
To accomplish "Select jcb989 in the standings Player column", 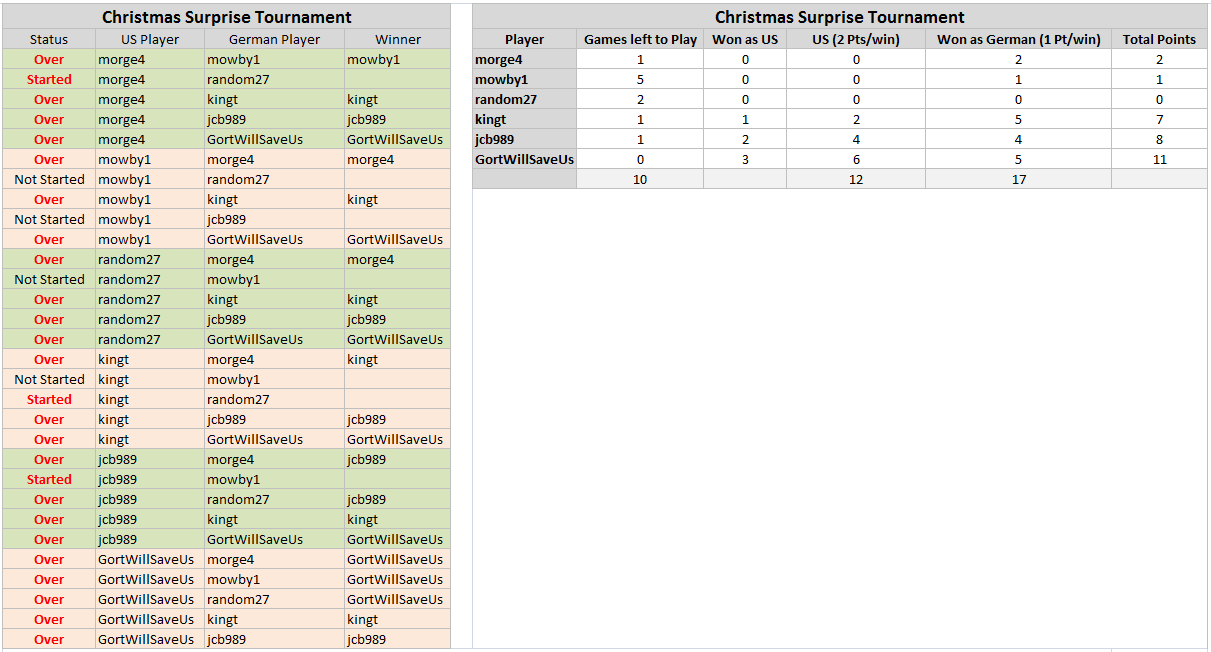I will coord(495,139).
